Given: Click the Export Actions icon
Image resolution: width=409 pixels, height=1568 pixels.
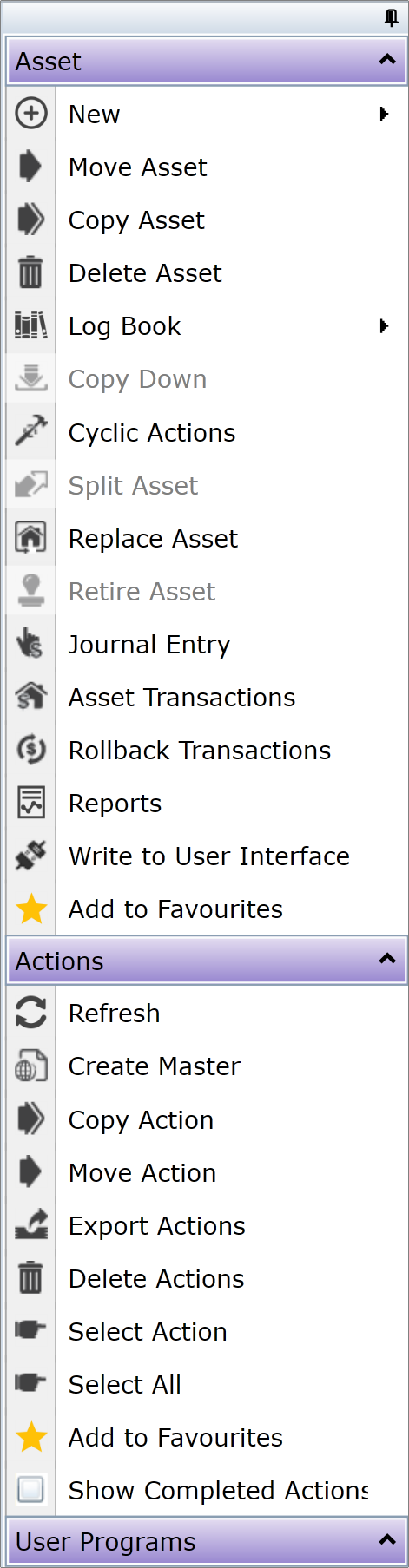Looking at the screenshot, I should pyautogui.click(x=30, y=1225).
